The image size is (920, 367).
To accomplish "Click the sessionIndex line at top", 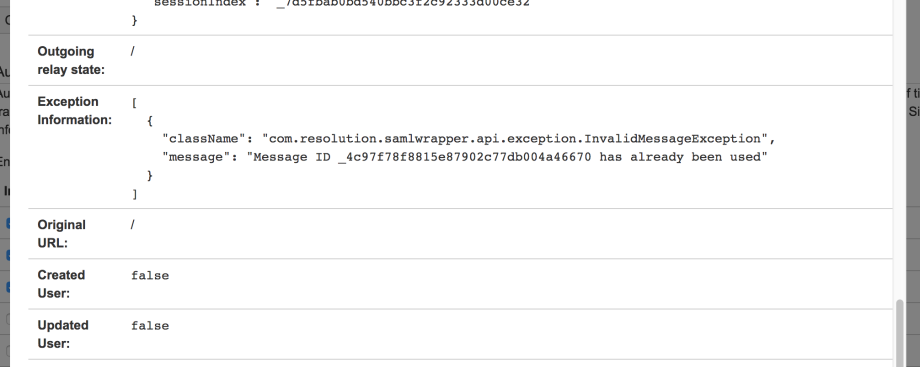I will click(x=341, y=4).
